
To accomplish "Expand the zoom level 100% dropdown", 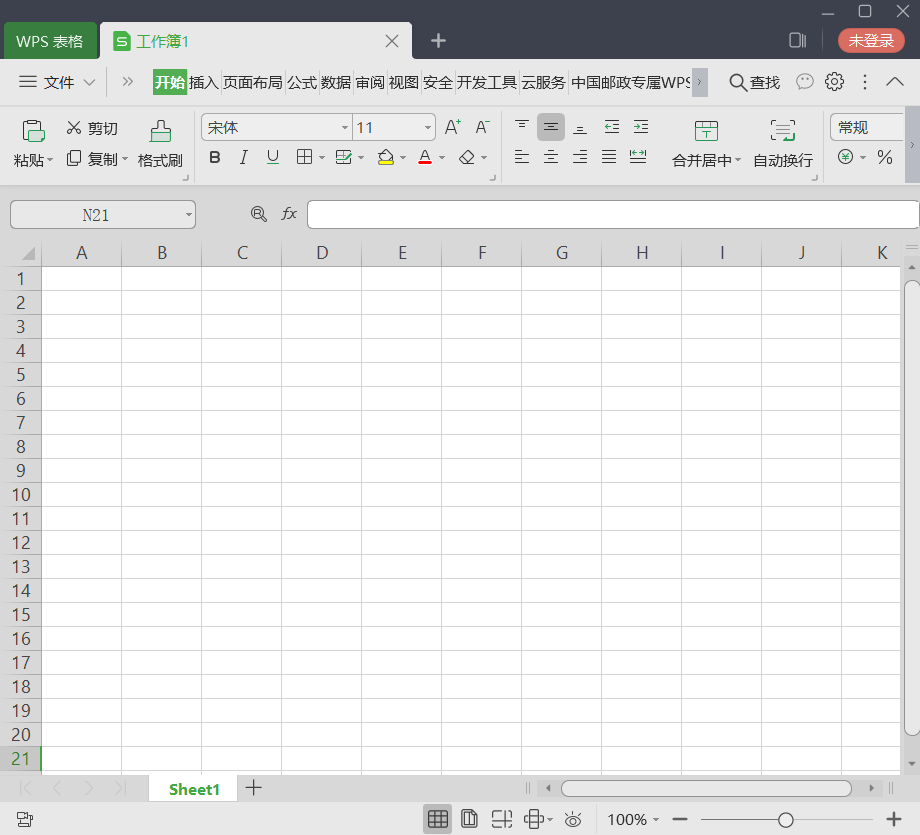I will [656, 819].
